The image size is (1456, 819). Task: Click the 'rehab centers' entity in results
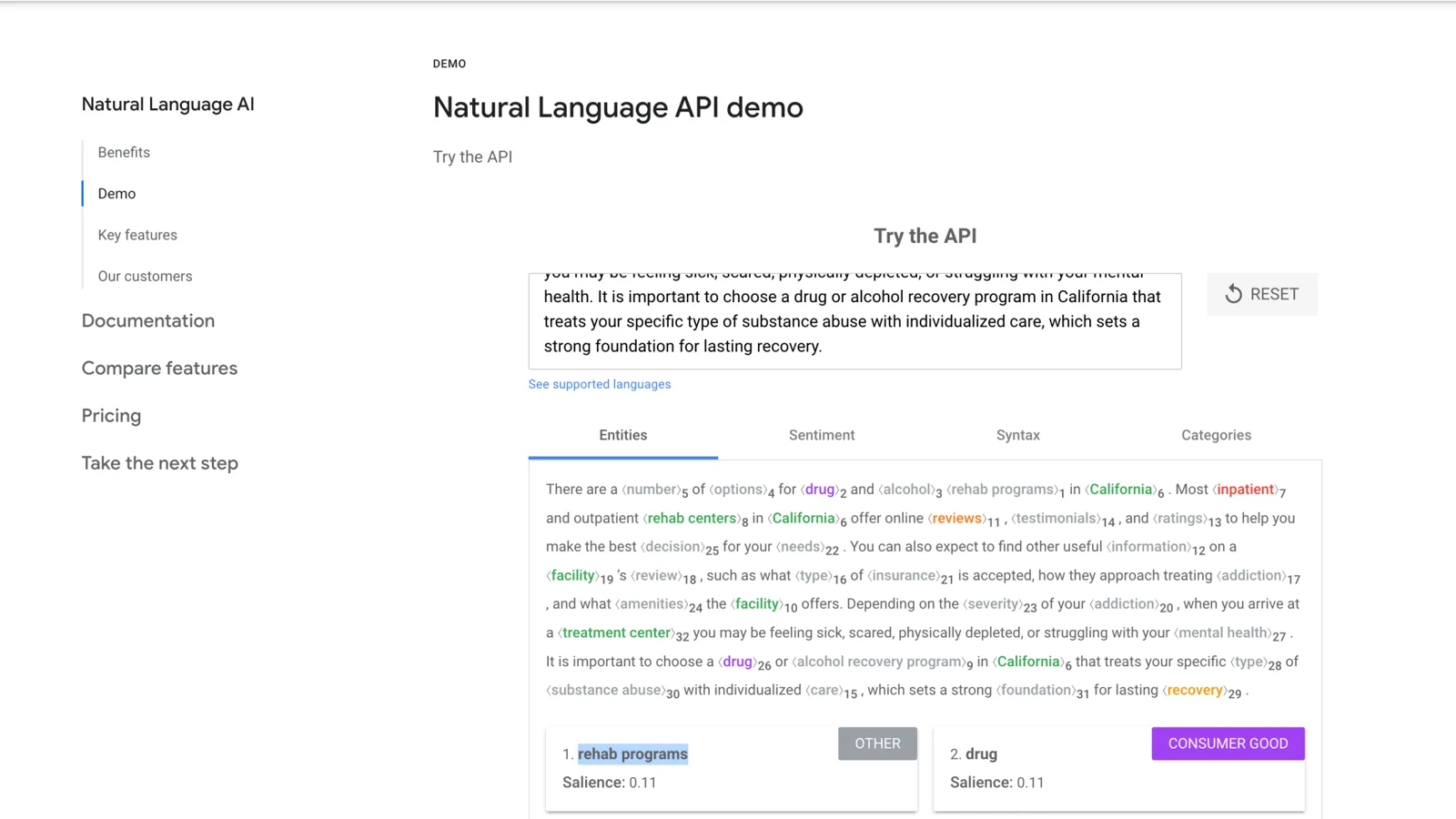pos(692,518)
